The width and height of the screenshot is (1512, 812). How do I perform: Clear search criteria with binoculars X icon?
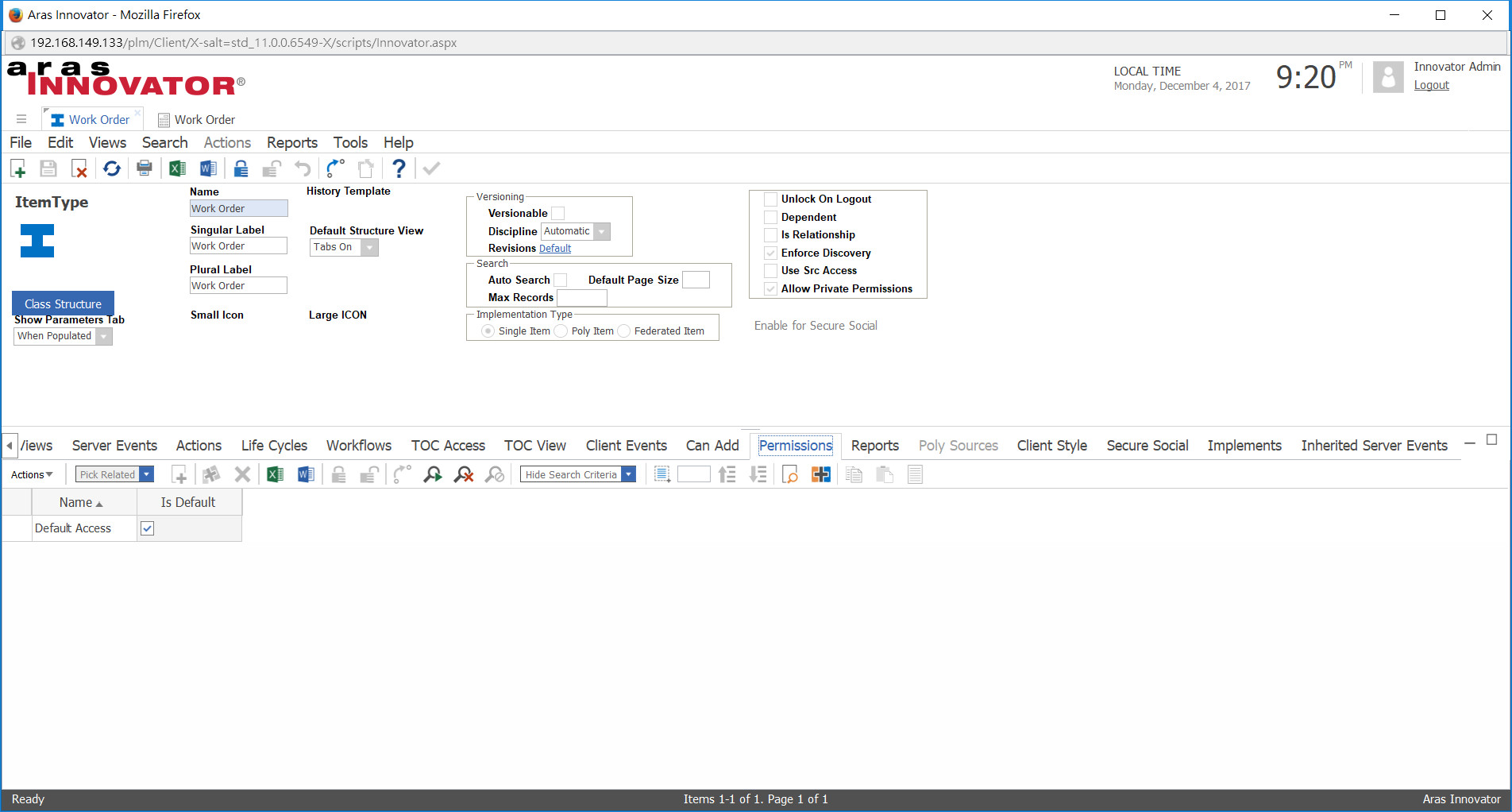(x=464, y=475)
